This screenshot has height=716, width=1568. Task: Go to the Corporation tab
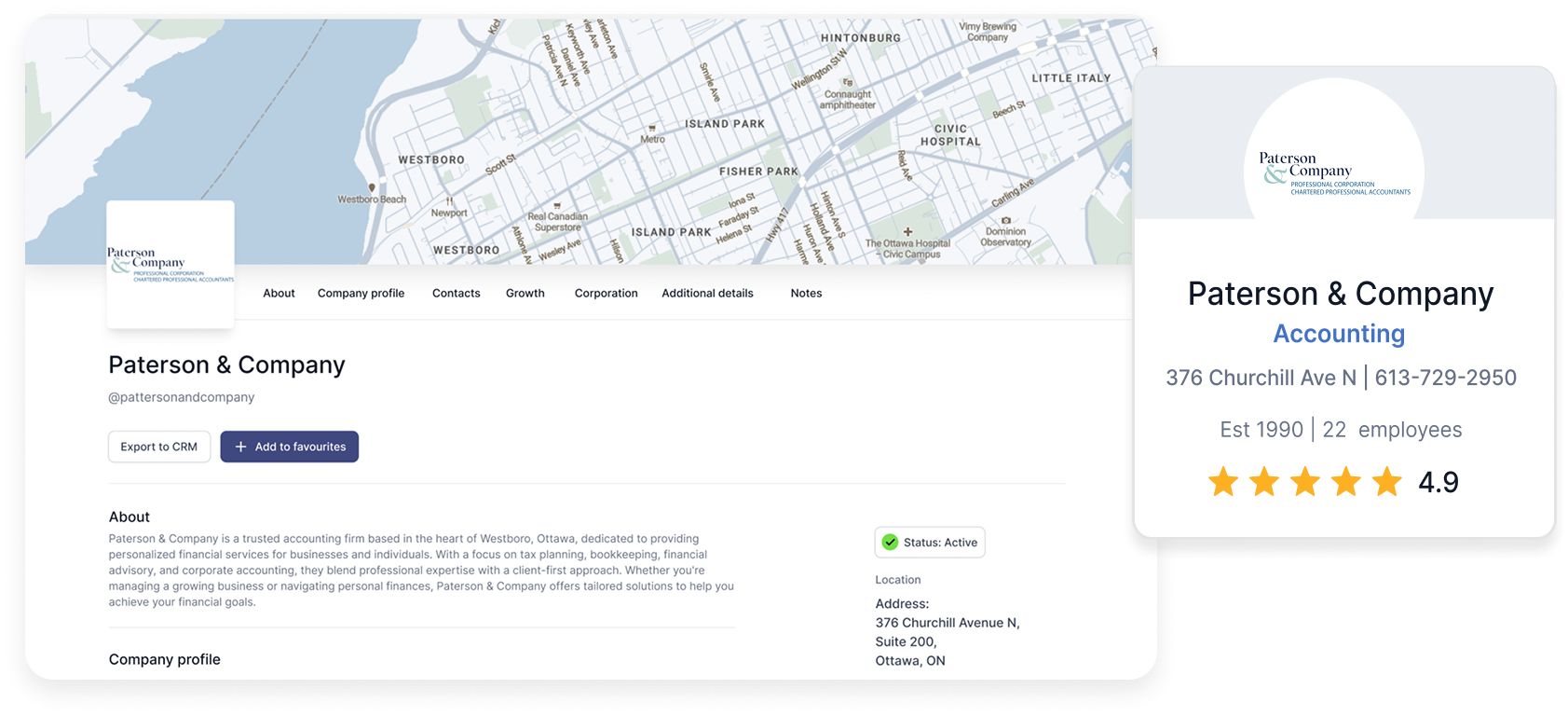click(x=607, y=293)
